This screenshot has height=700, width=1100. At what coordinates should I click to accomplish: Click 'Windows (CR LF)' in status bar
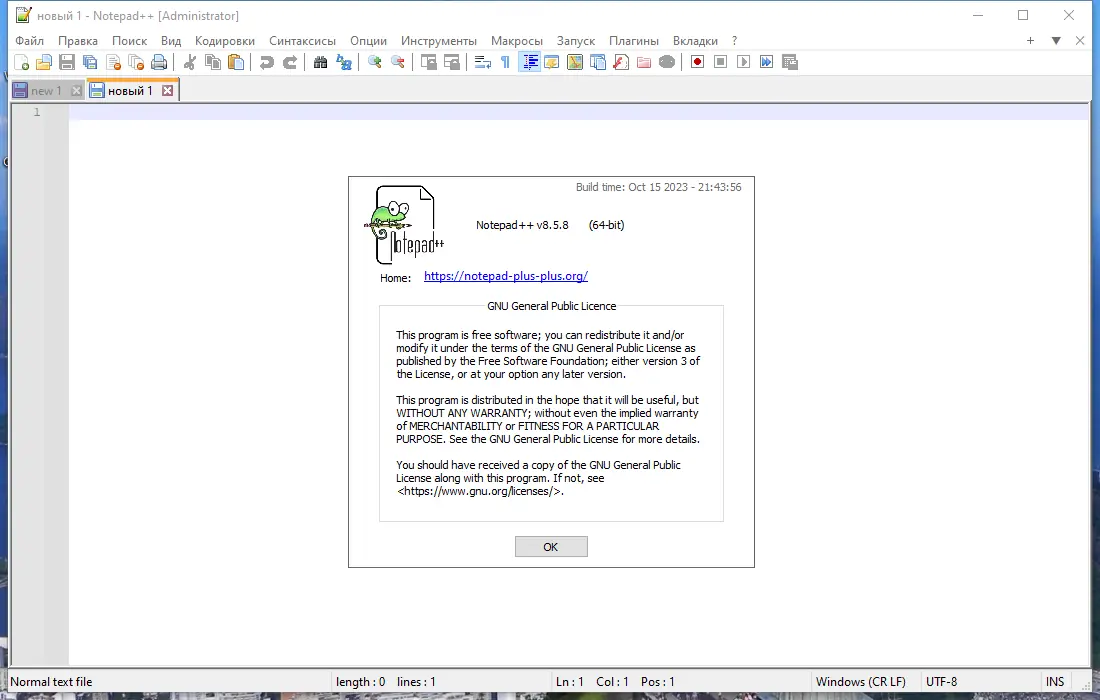pyautogui.click(x=861, y=682)
